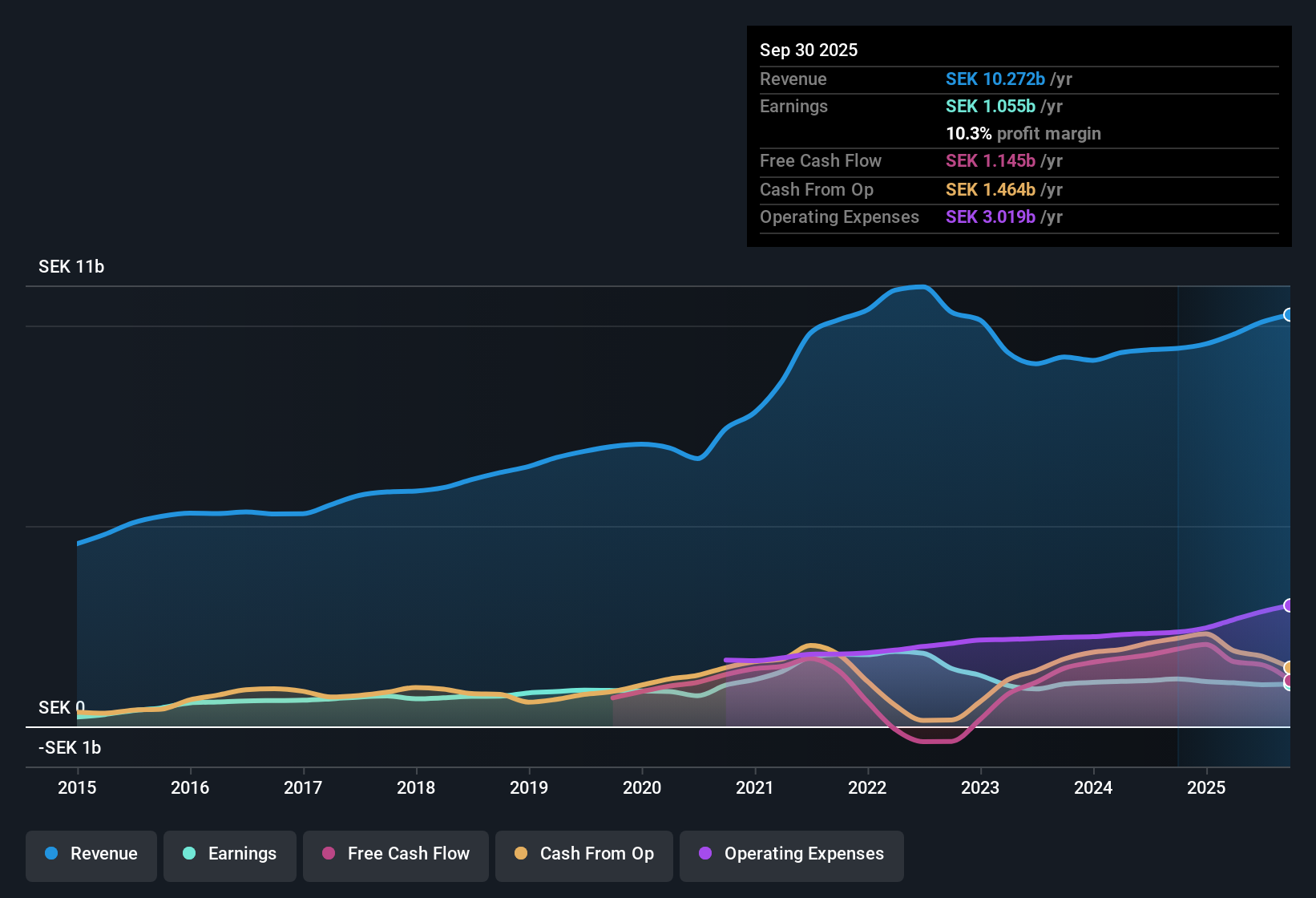
Task: Toggle the Revenue series visibility
Action: [x=91, y=854]
